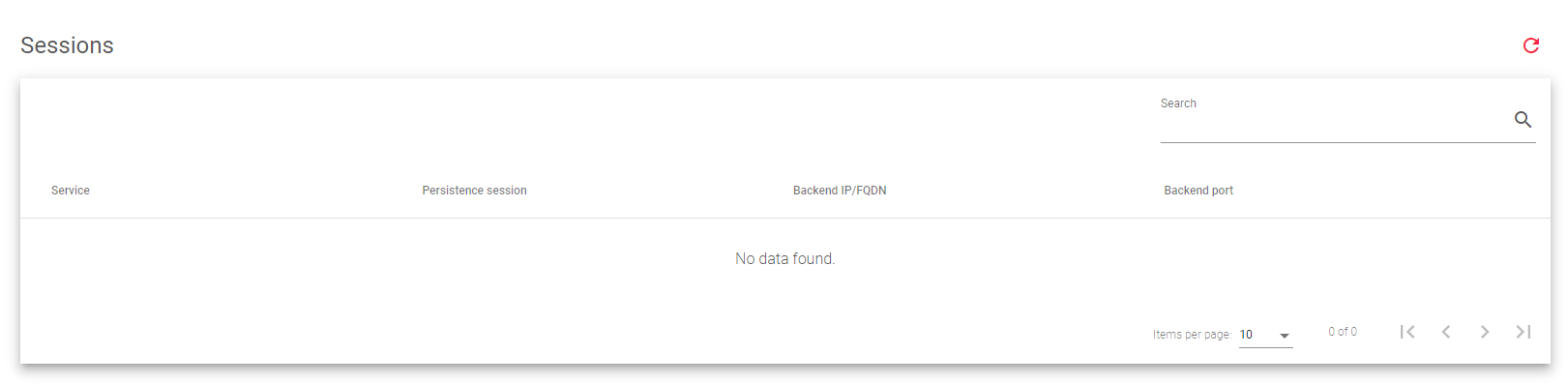The width and height of the screenshot is (1568, 384).
Task: Refresh the Sessions list
Action: tap(1530, 45)
